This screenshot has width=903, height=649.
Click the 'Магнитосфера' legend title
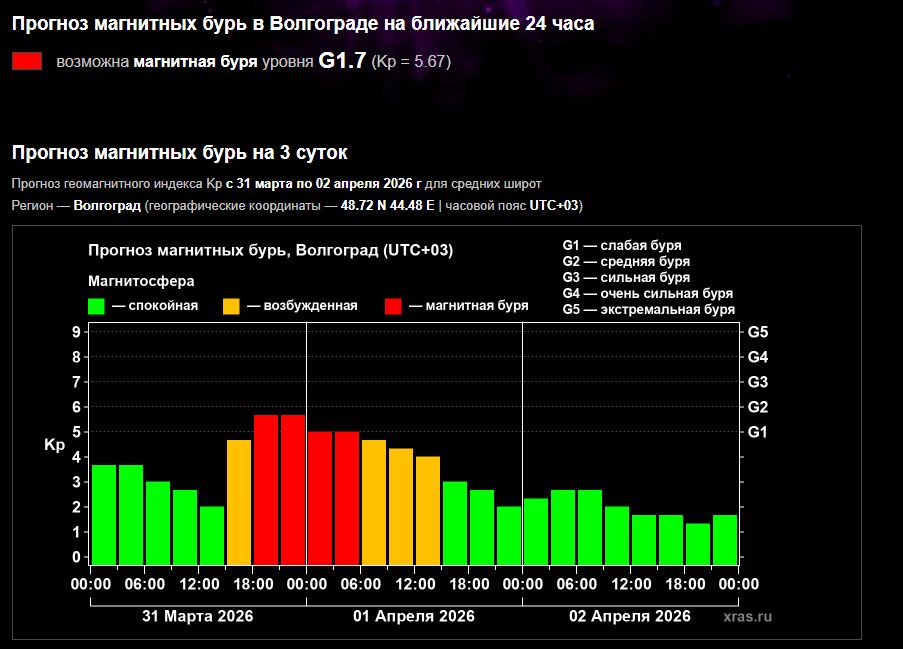point(141,281)
